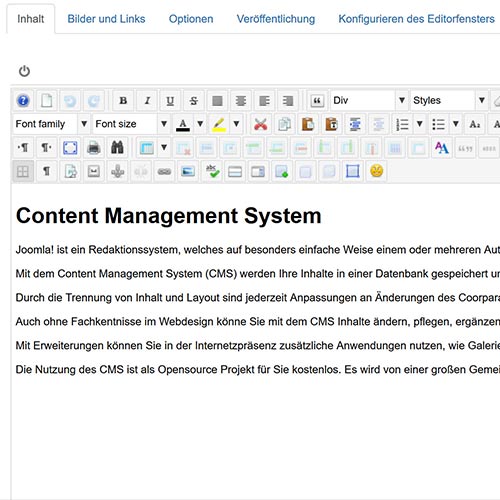Switch to the Optionen tab
This screenshot has width=500, height=500.
[191, 19]
